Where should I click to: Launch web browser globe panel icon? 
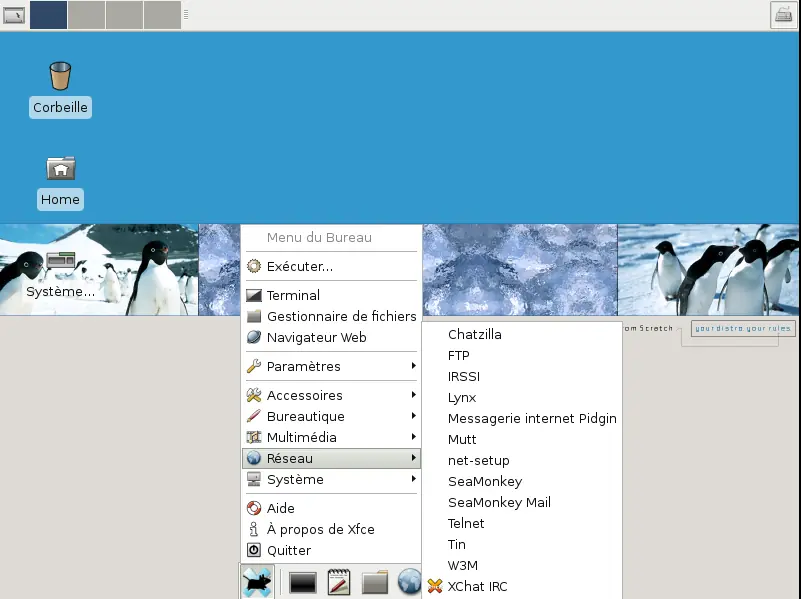409,582
